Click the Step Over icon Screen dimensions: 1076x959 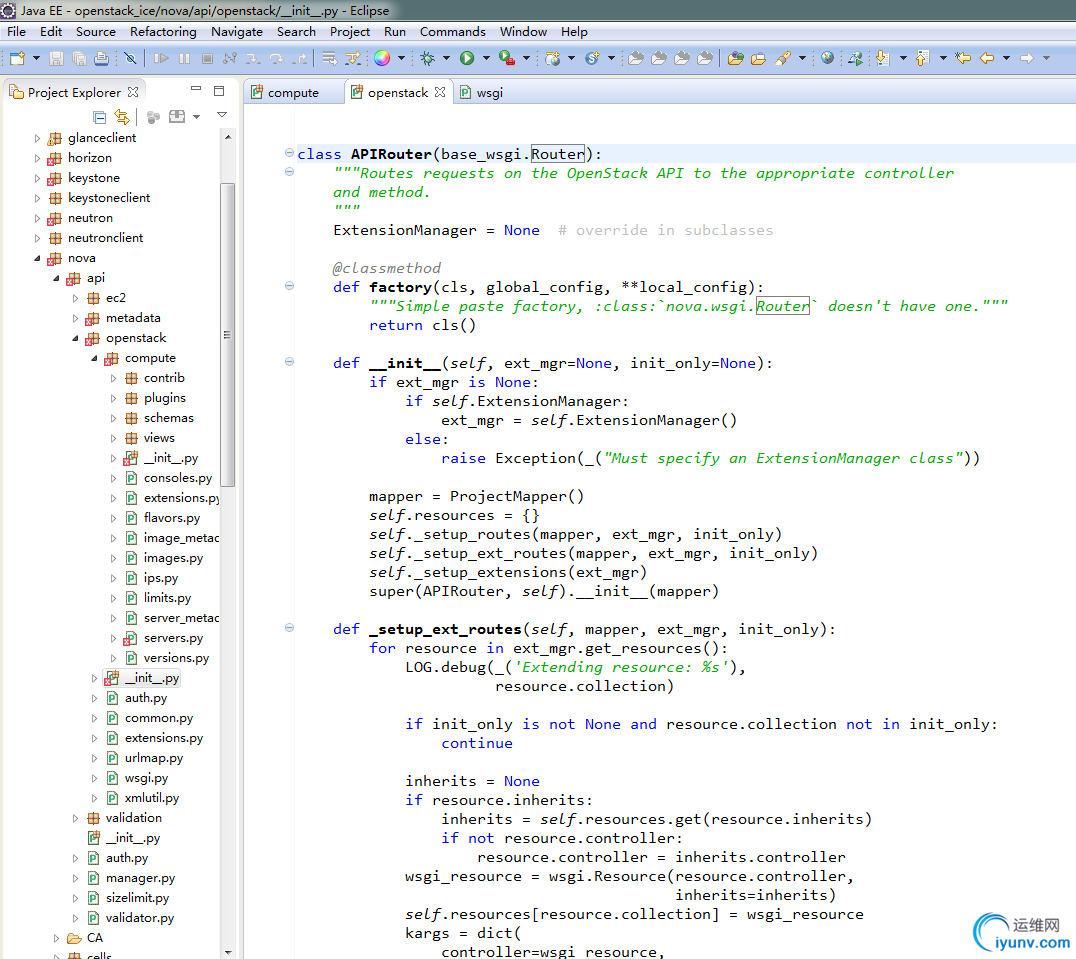(x=276, y=58)
